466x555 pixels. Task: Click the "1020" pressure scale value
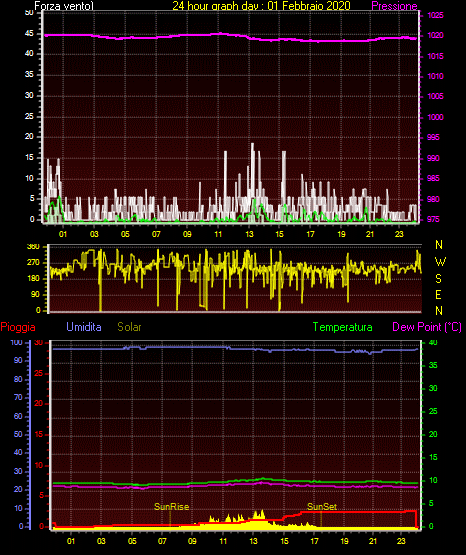click(x=435, y=35)
